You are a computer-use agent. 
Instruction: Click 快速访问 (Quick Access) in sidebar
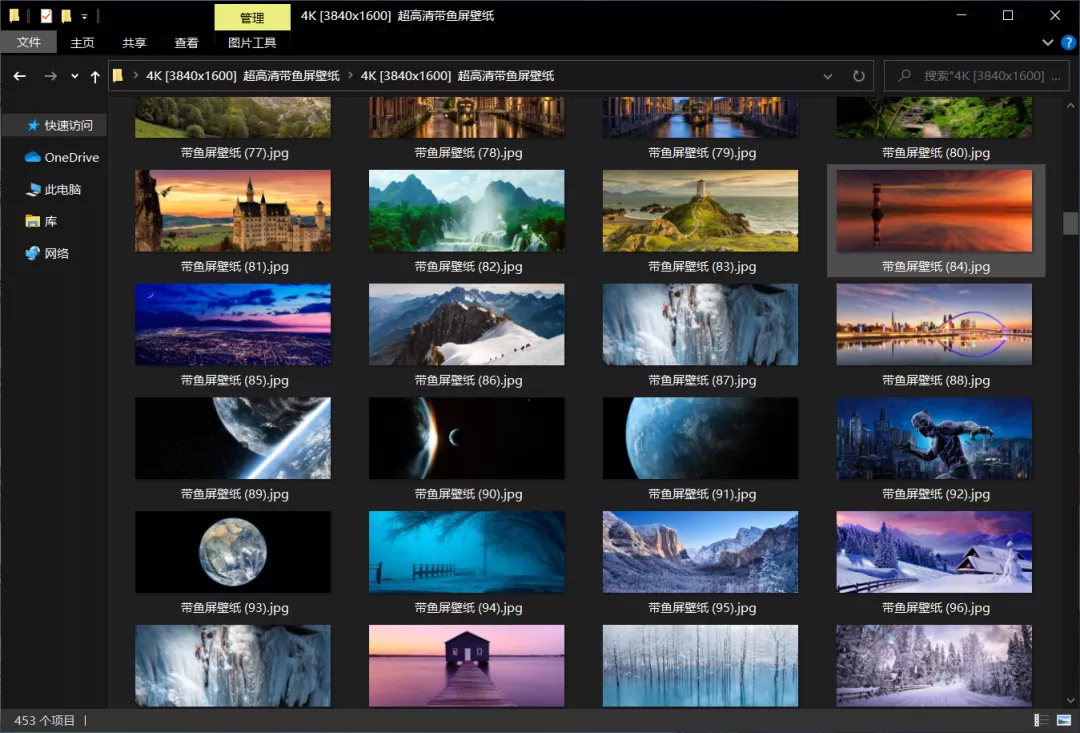click(x=68, y=125)
